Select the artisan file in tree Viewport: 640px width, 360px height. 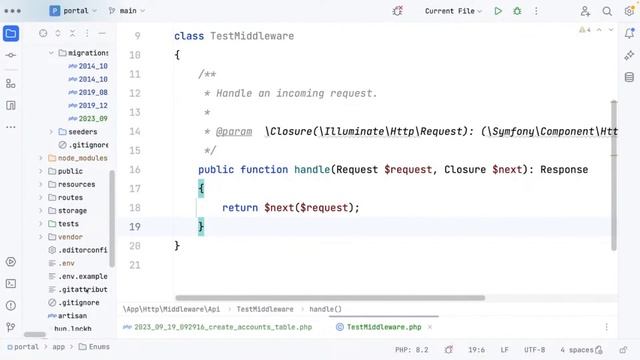coord(67,316)
